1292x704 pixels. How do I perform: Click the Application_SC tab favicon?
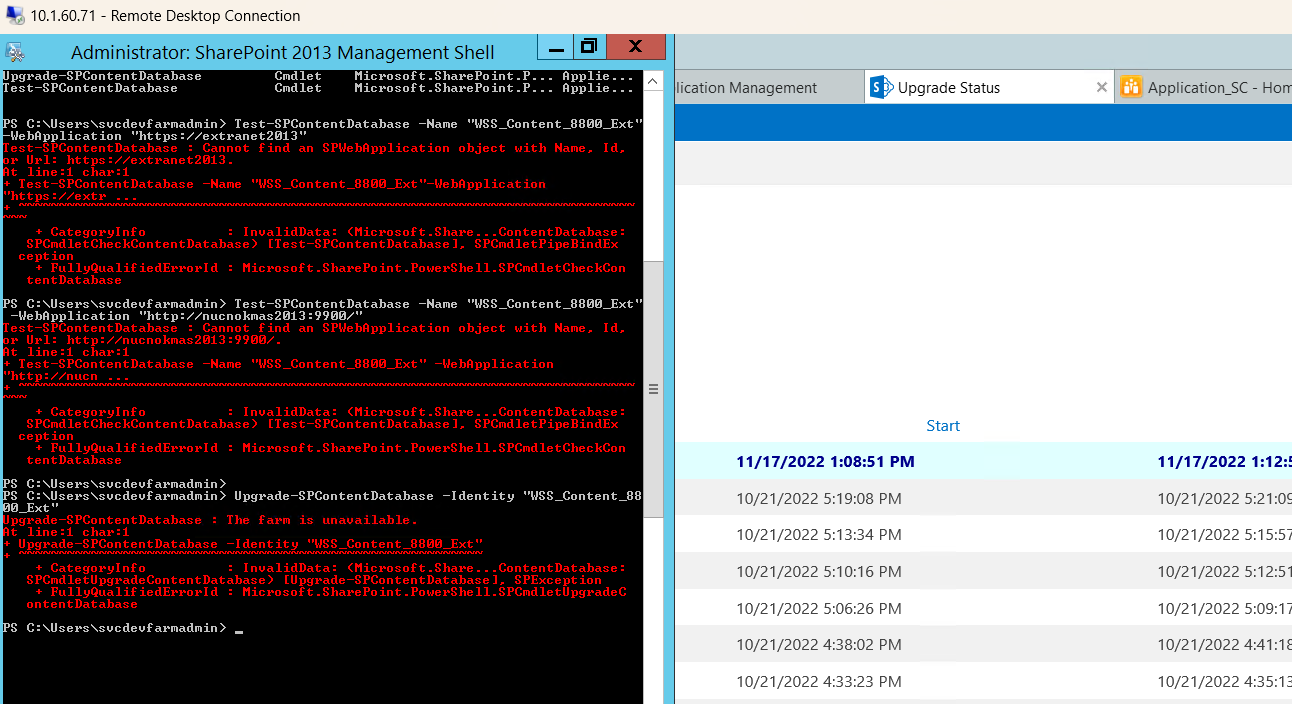(x=1131, y=87)
